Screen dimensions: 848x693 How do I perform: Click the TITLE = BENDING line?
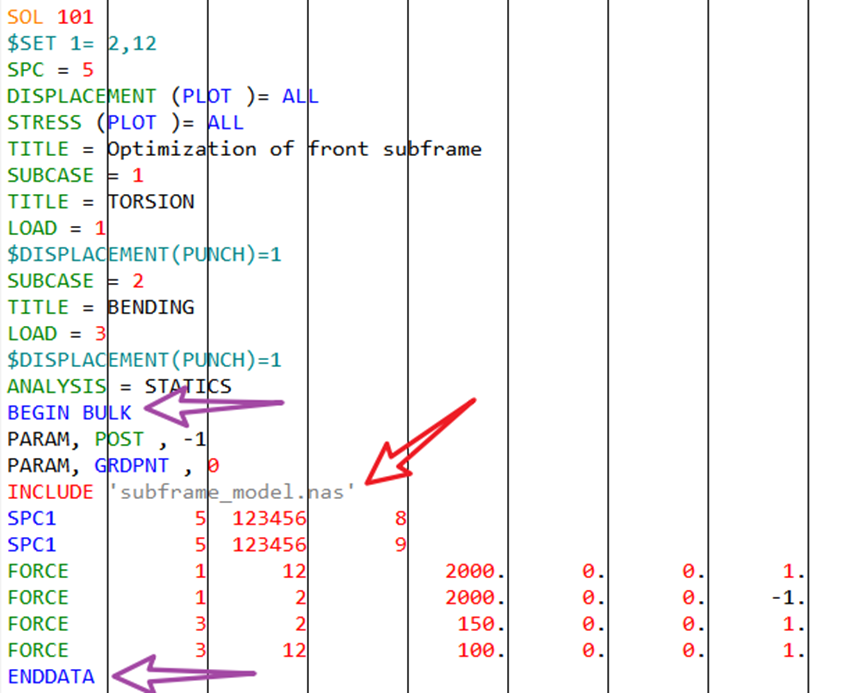point(101,307)
